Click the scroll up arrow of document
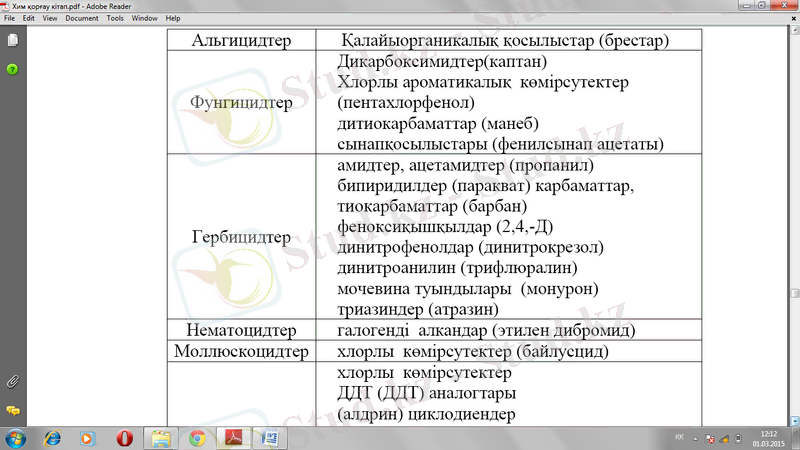The height and width of the screenshot is (450, 800). tap(795, 30)
